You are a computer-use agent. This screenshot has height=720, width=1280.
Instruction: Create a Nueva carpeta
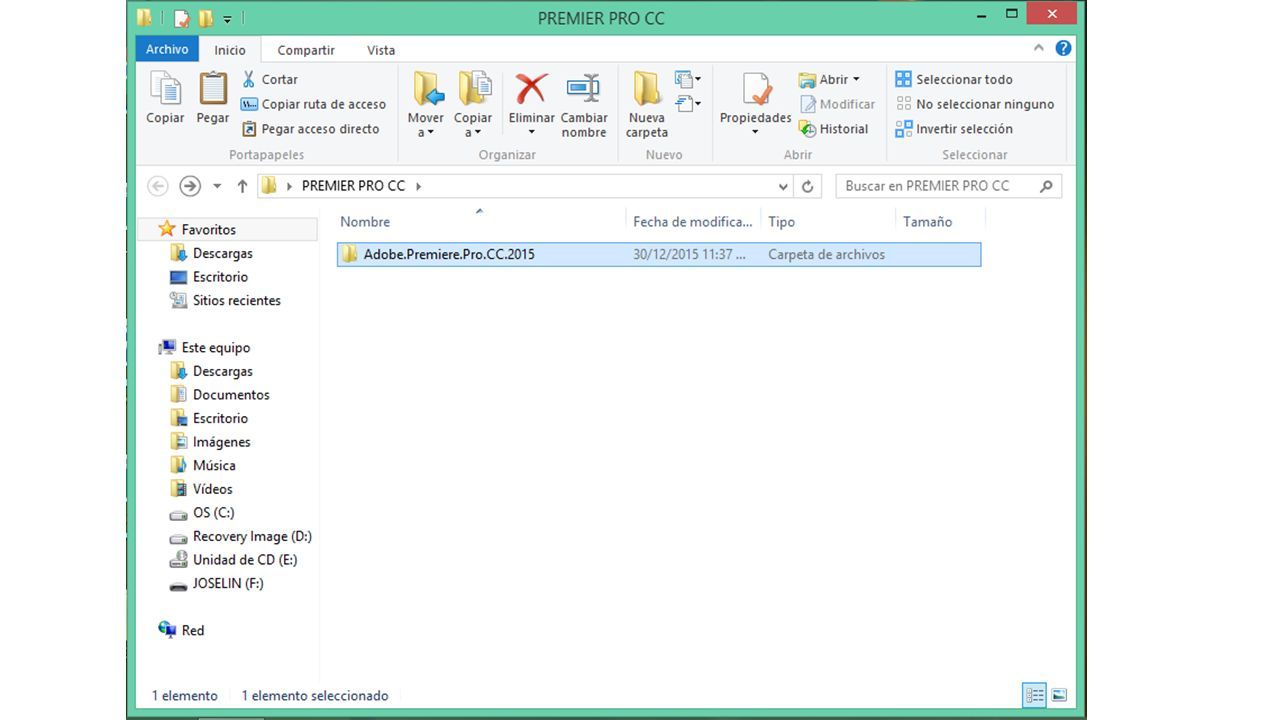coord(647,104)
